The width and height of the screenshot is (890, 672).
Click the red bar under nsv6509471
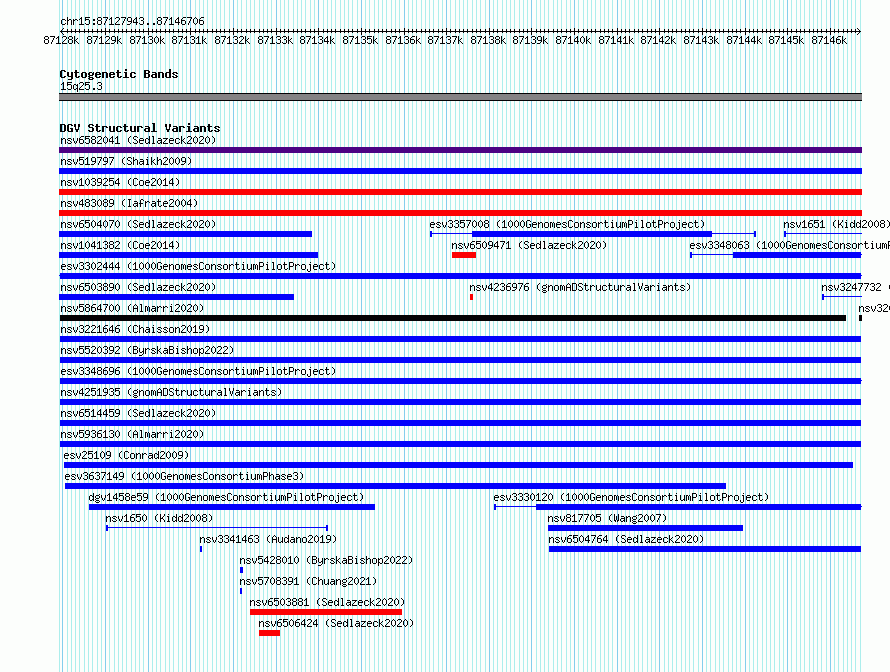(x=464, y=255)
